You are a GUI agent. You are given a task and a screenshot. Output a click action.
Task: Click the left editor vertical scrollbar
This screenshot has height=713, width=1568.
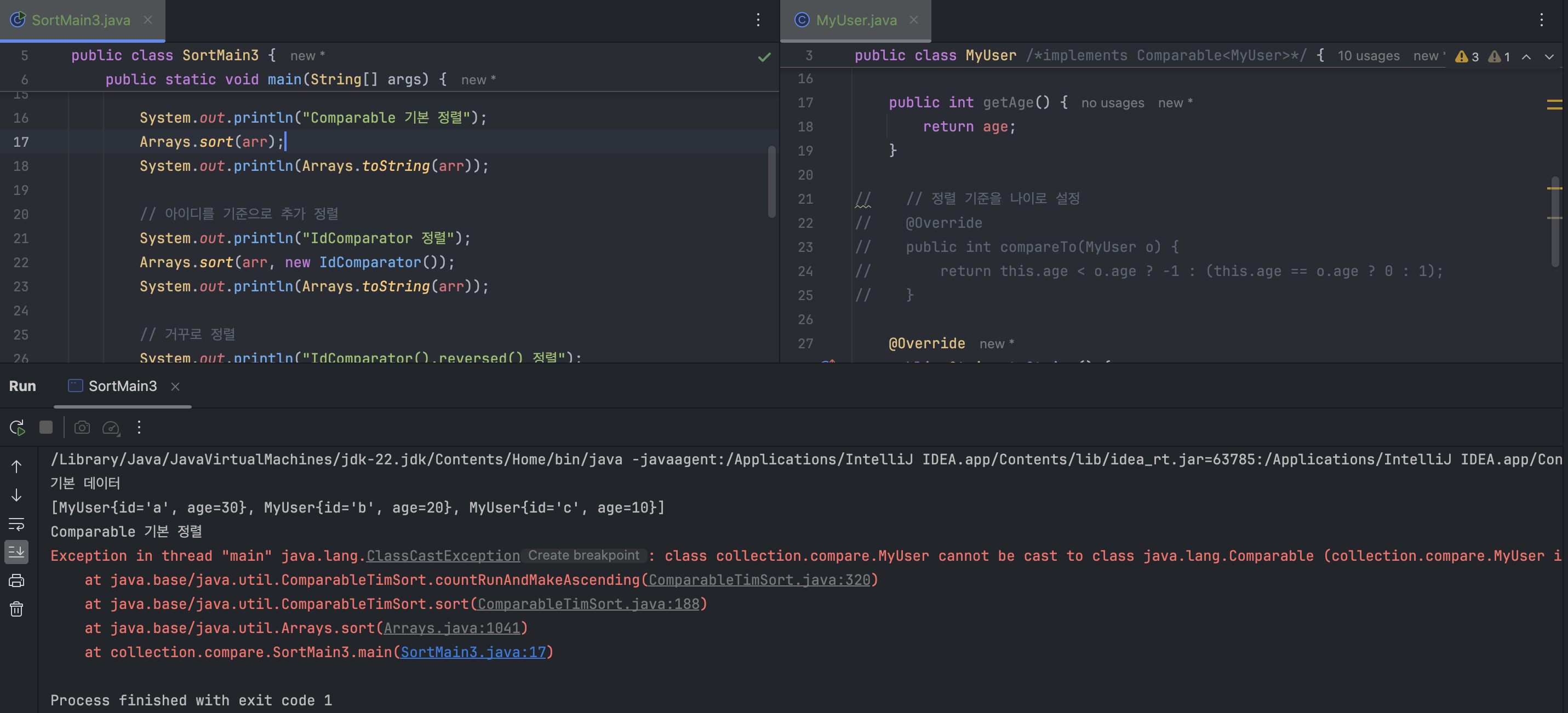tap(771, 181)
